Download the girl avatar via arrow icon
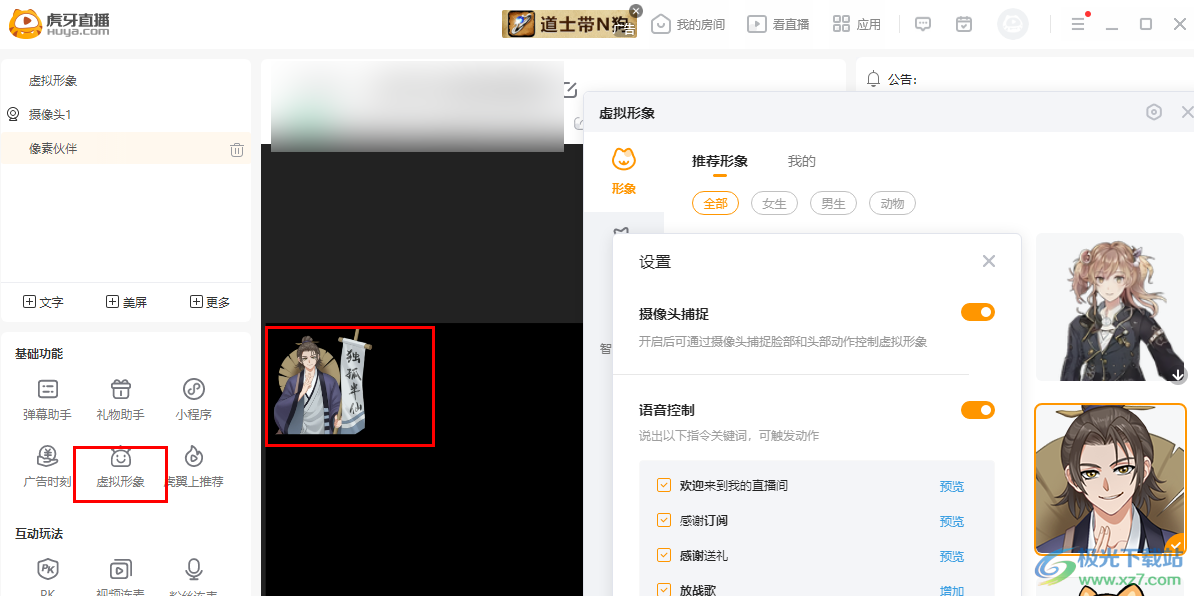This screenshot has width=1194, height=596. coord(1178,374)
